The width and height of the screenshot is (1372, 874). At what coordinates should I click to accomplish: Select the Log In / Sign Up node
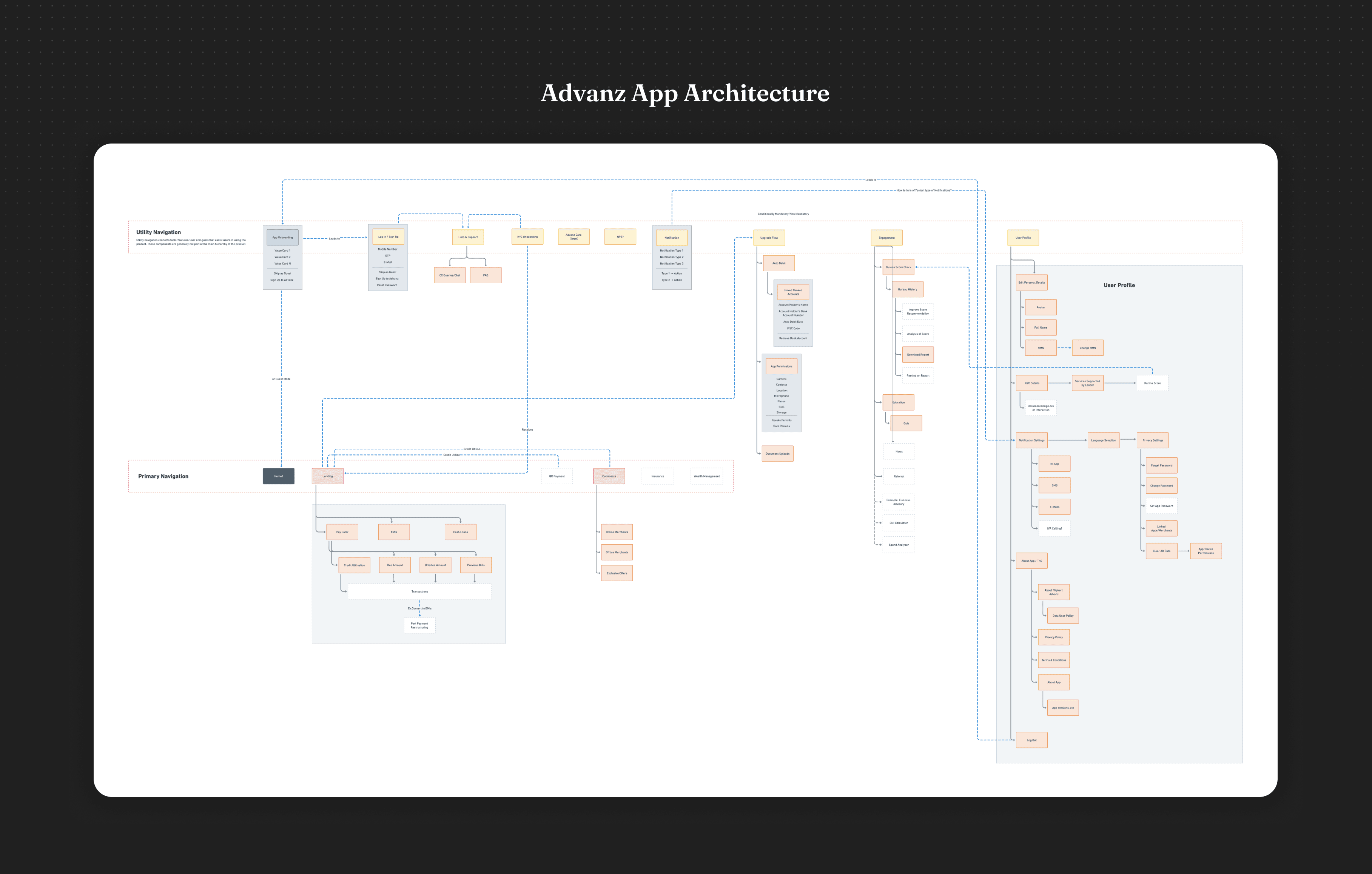(388, 236)
